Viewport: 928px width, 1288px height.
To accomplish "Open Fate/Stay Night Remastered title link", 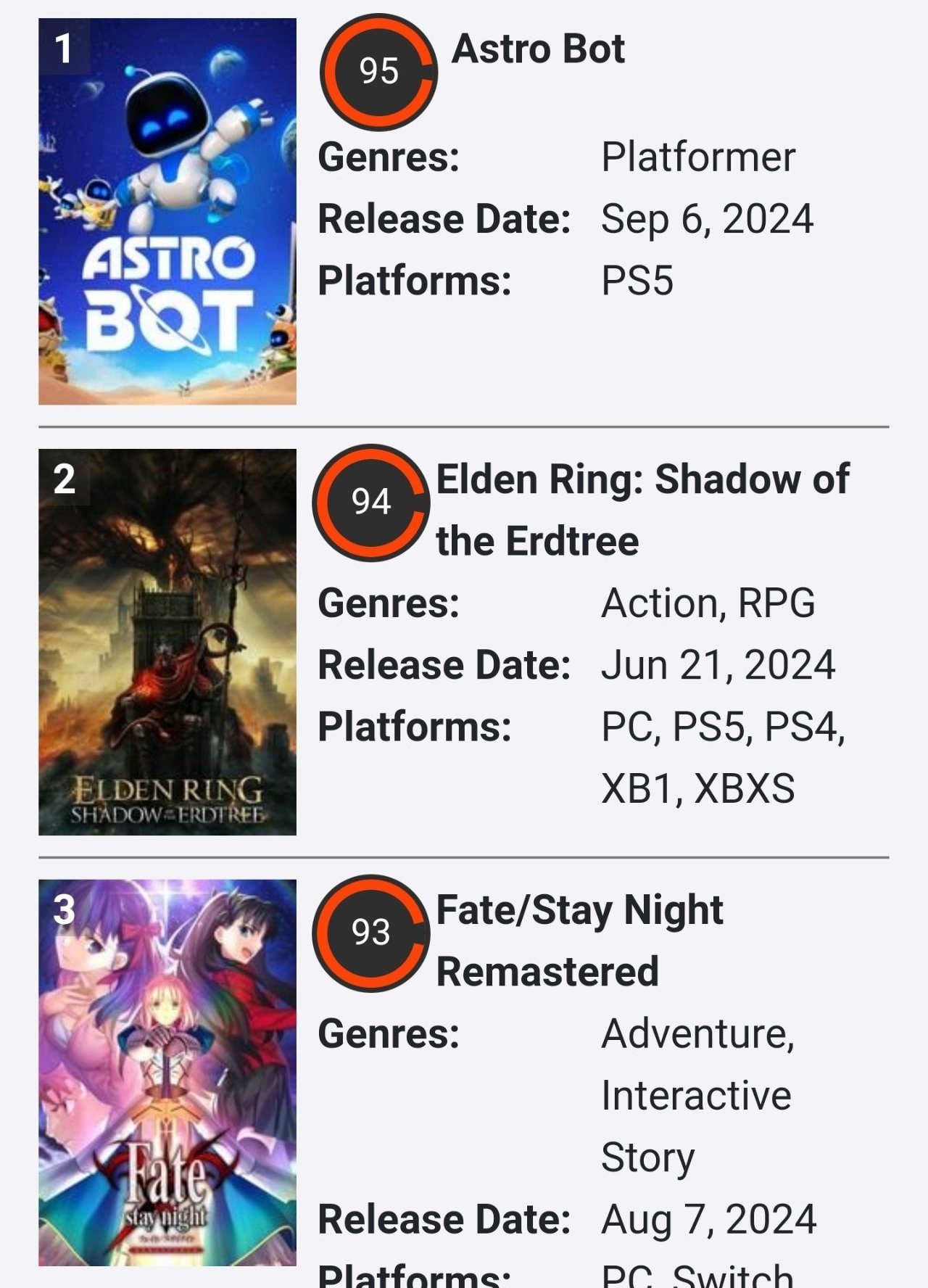I will [579, 941].
